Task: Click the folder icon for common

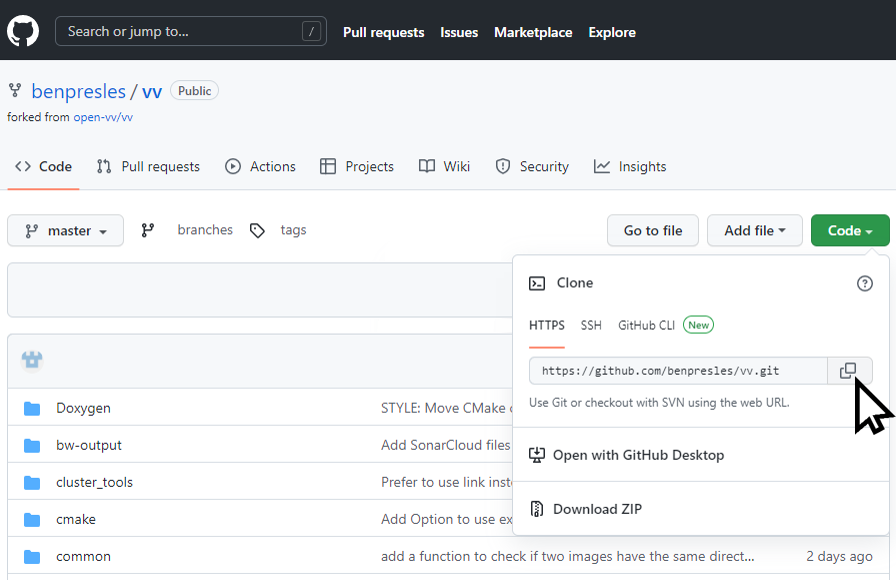Action: 32,557
